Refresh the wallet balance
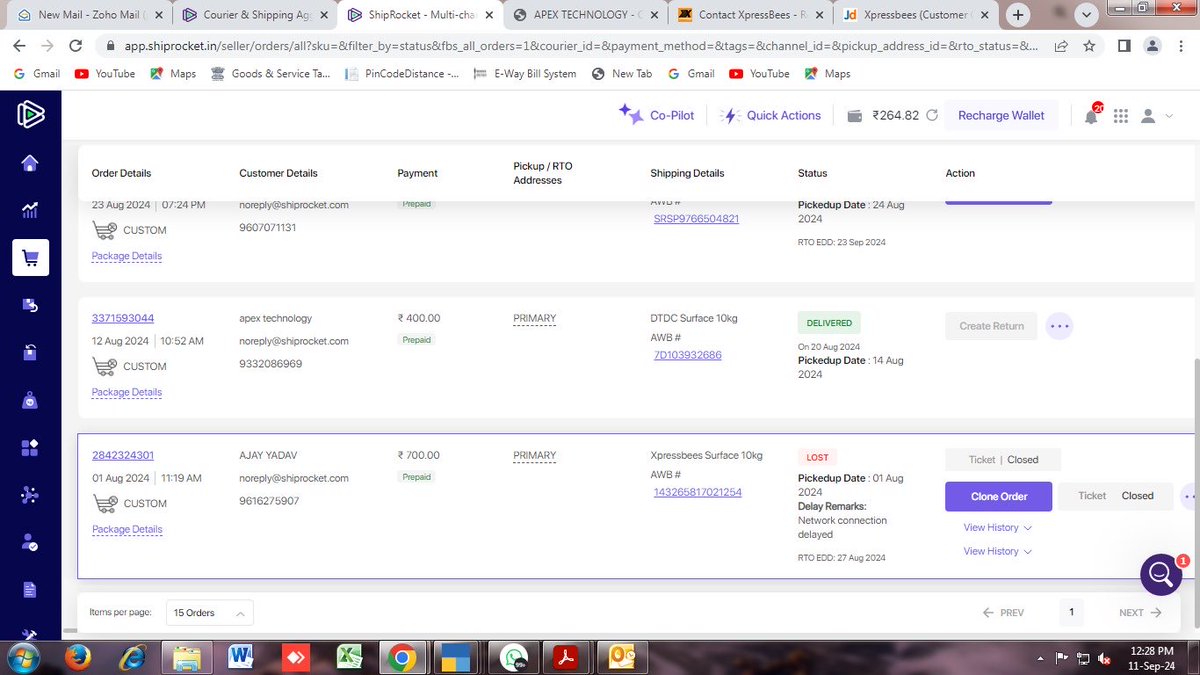Viewport: 1200px width, 675px height. 932,115
